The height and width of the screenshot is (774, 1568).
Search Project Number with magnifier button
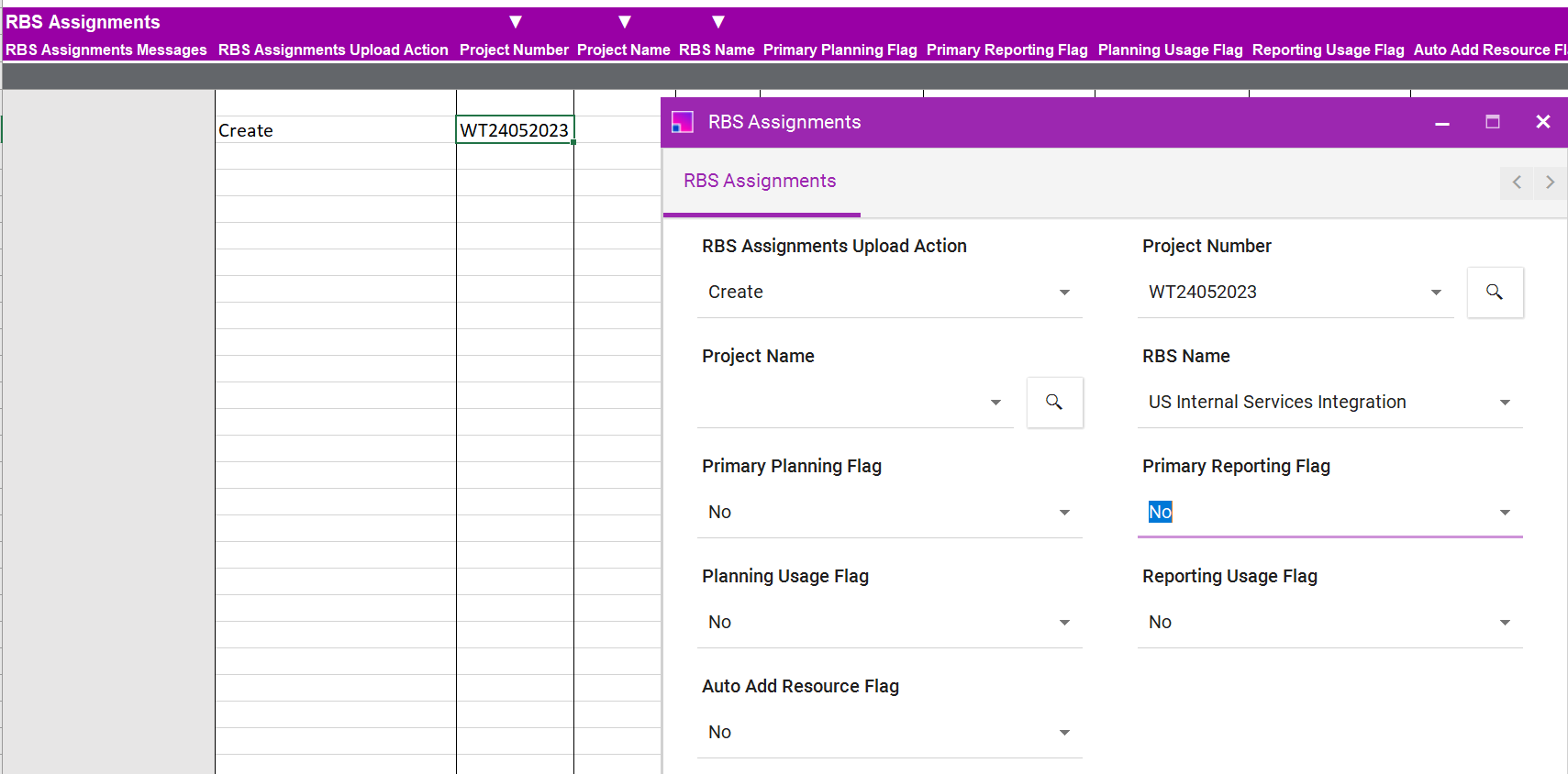click(1495, 293)
